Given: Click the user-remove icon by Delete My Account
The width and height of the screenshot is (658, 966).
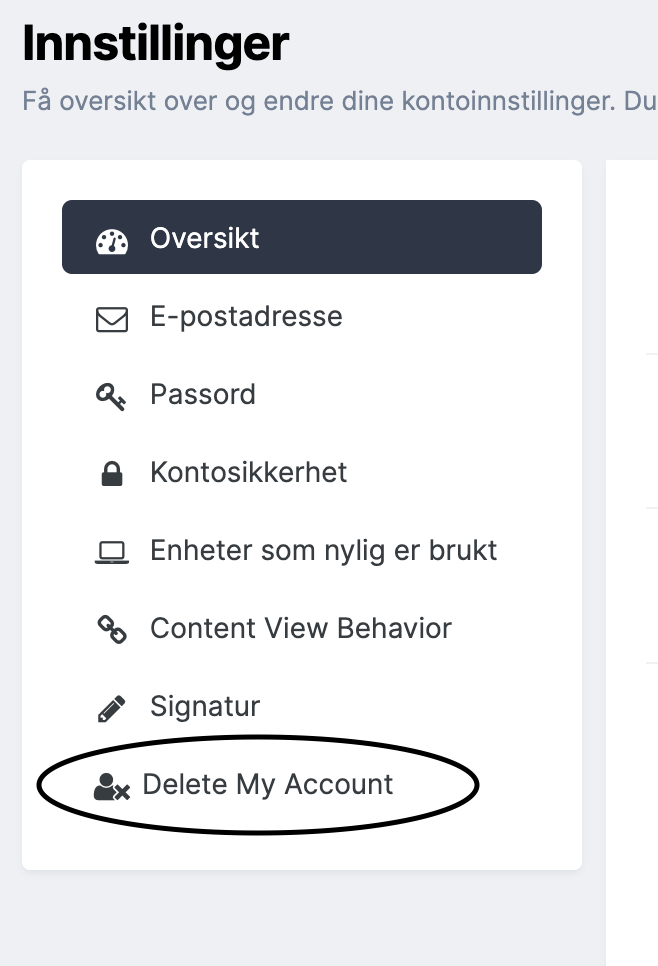Looking at the screenshot, I should click(x=112, y=787).
